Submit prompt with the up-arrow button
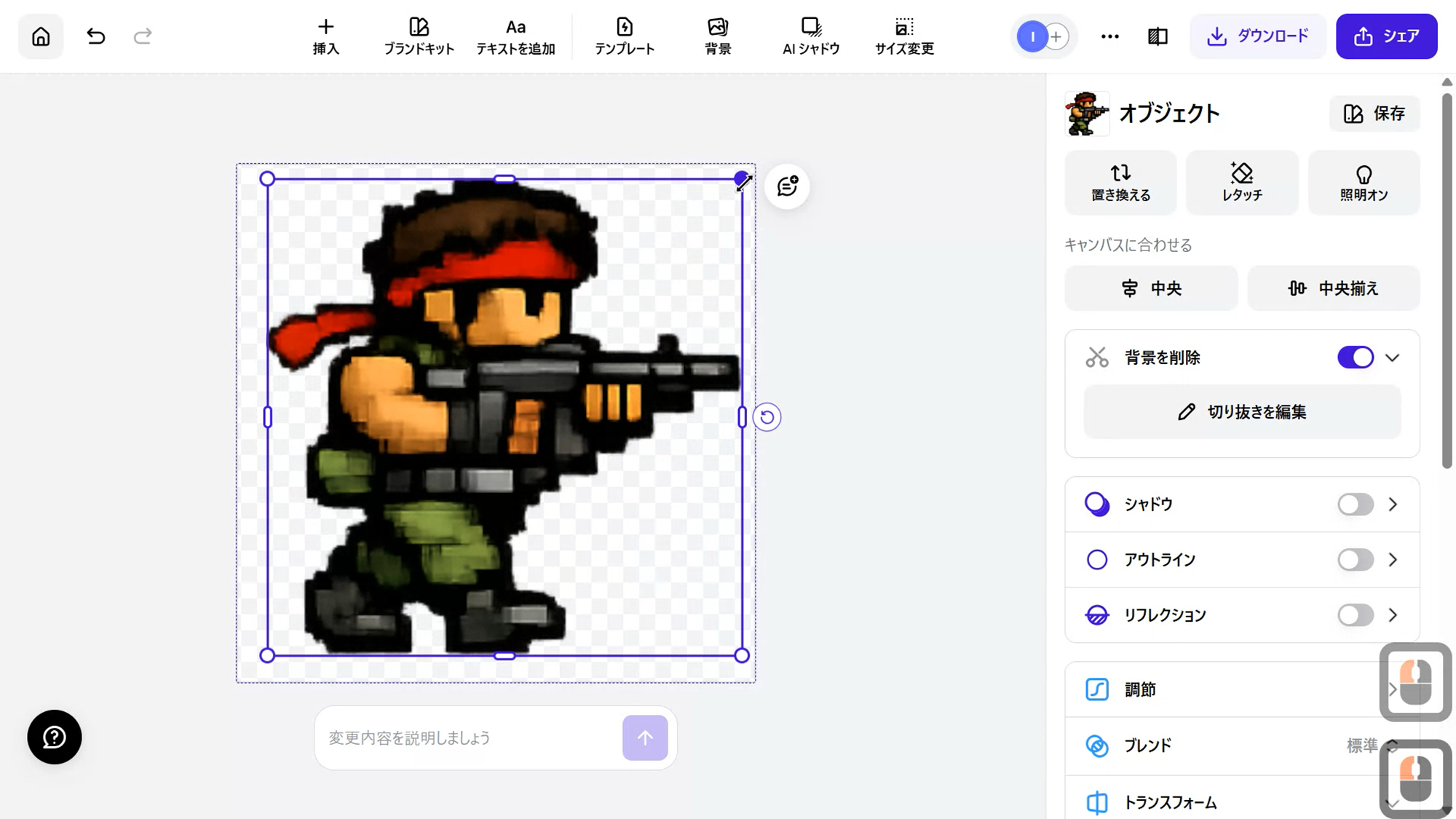 [645, 738]
